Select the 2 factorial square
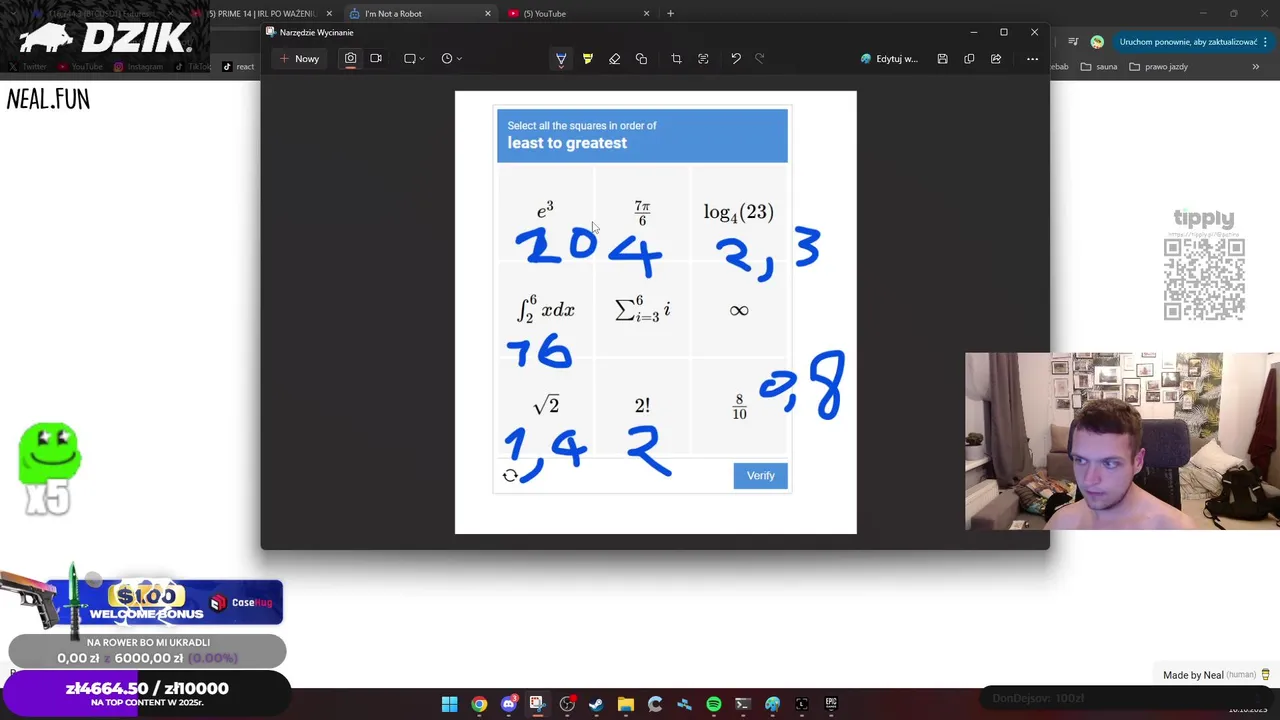This screenshot has width=1280, height=720. click(x=642, y=406)
